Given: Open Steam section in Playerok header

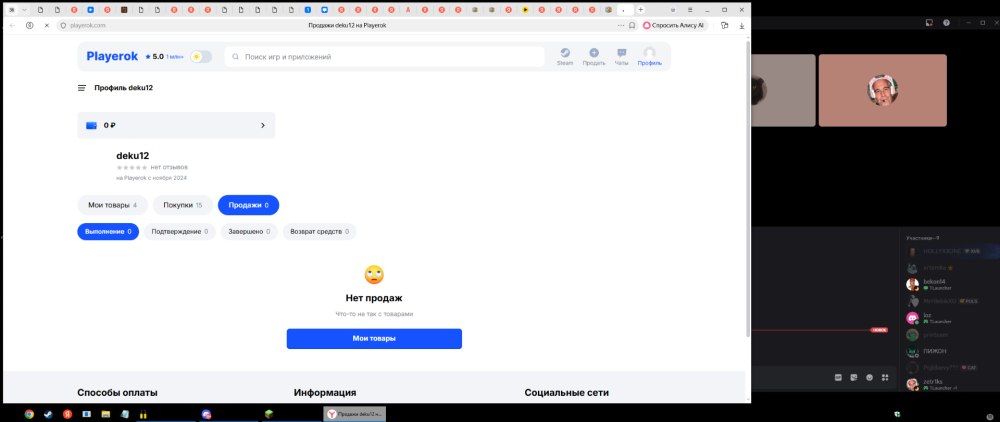Looking at the screenshot, I should coord(564,56).
